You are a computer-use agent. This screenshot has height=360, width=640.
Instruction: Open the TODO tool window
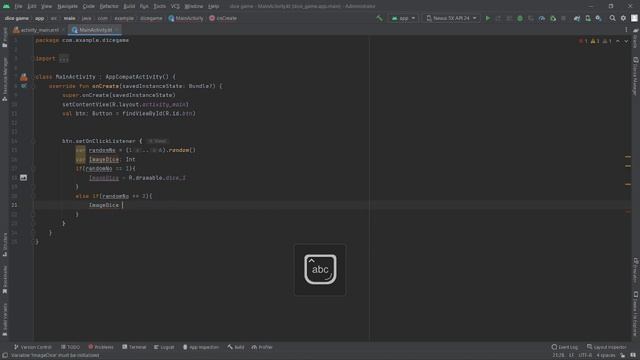point(71,347)
